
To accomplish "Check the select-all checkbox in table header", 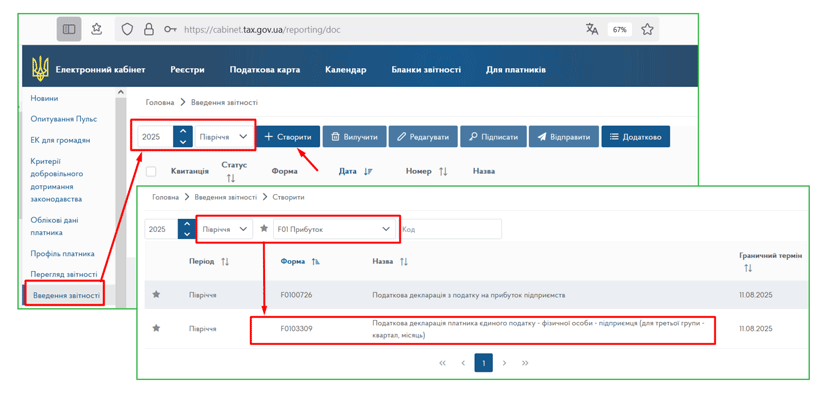I will point(151,172).
